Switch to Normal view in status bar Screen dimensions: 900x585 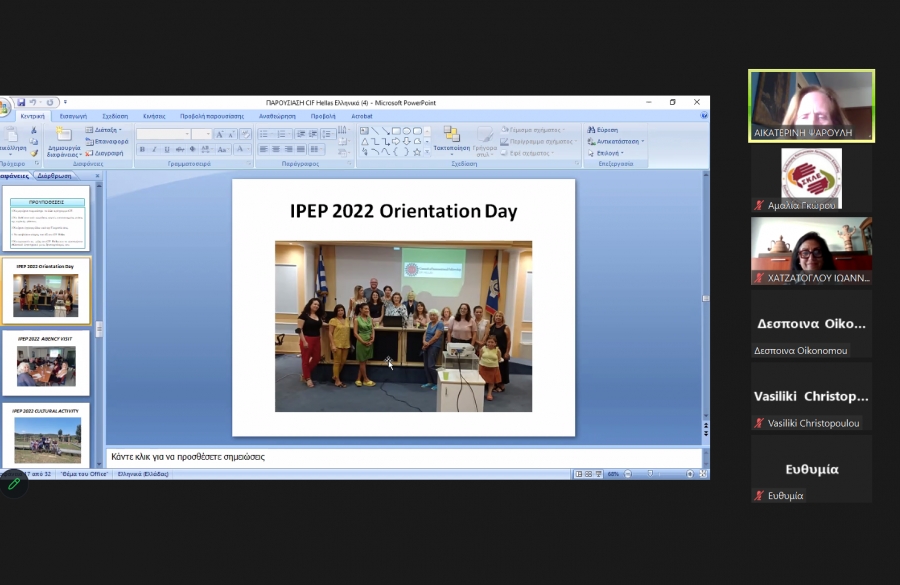pos(579,474)
